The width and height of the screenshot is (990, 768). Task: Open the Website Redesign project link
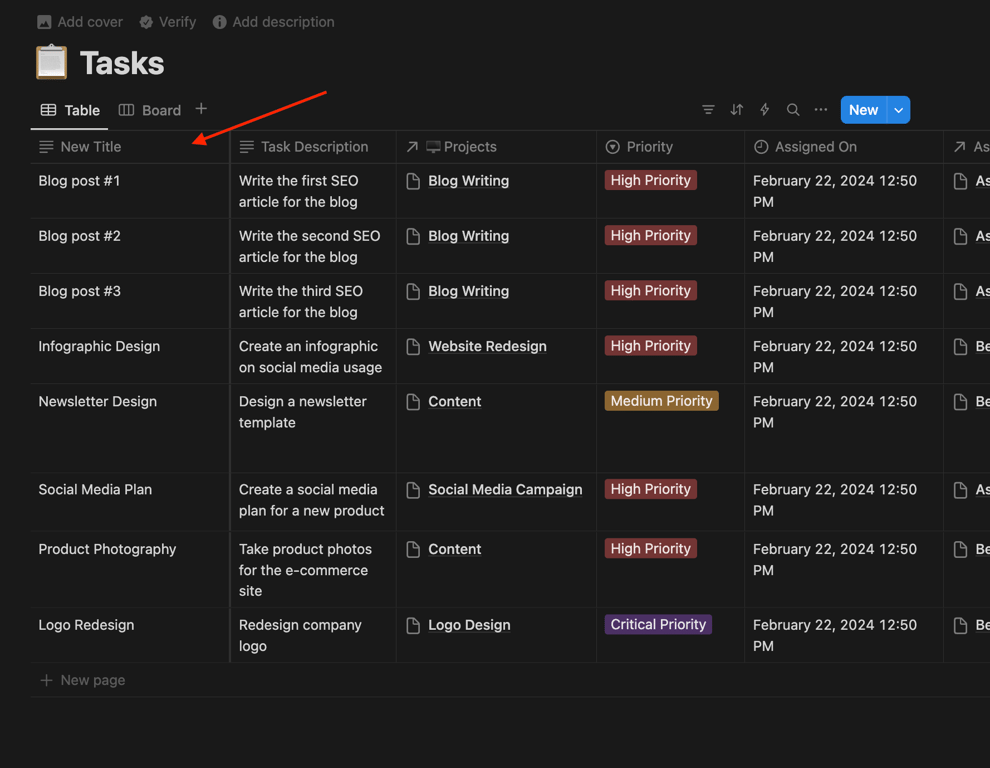[487, 346]
